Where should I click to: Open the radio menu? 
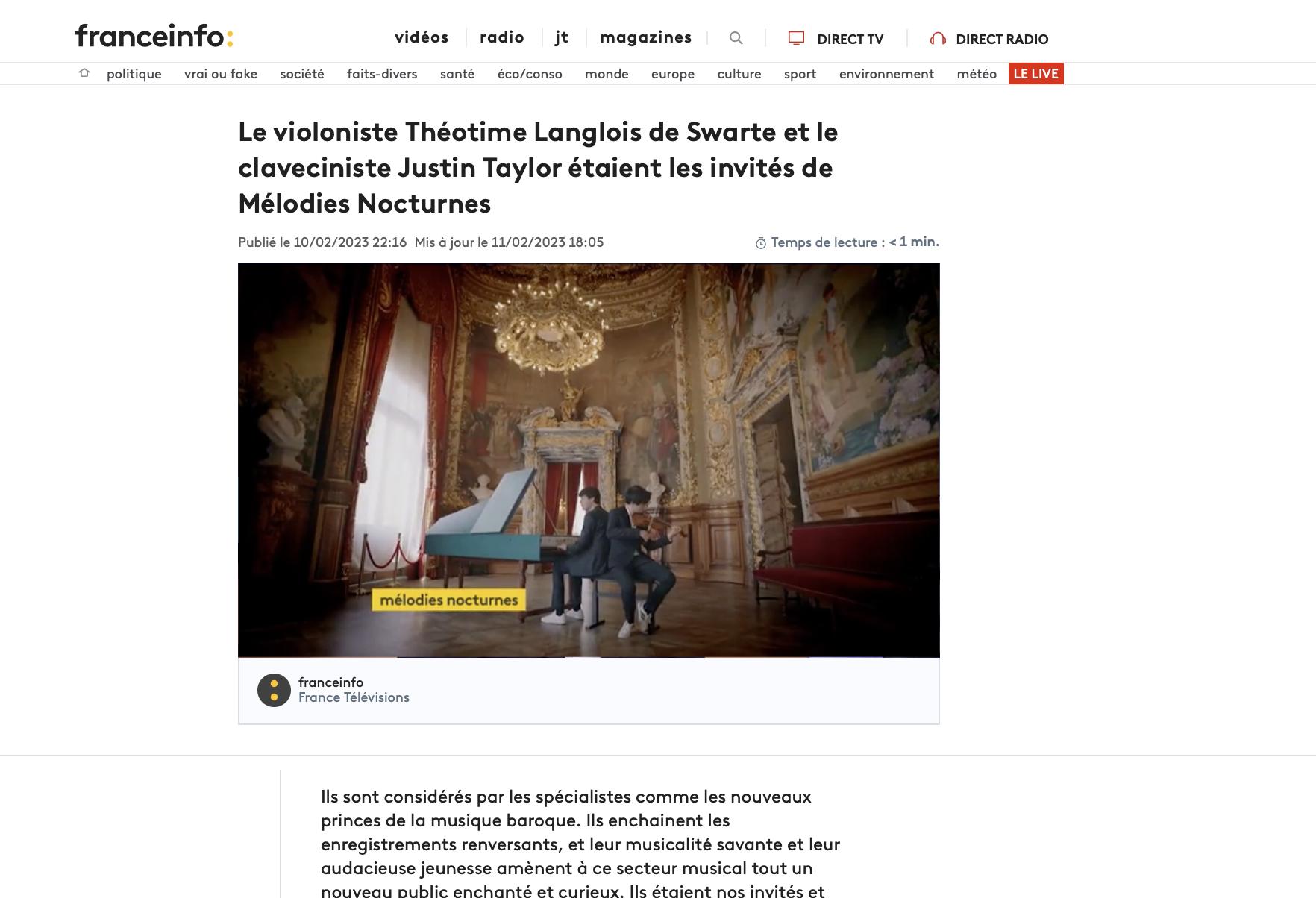click(502, 37)
